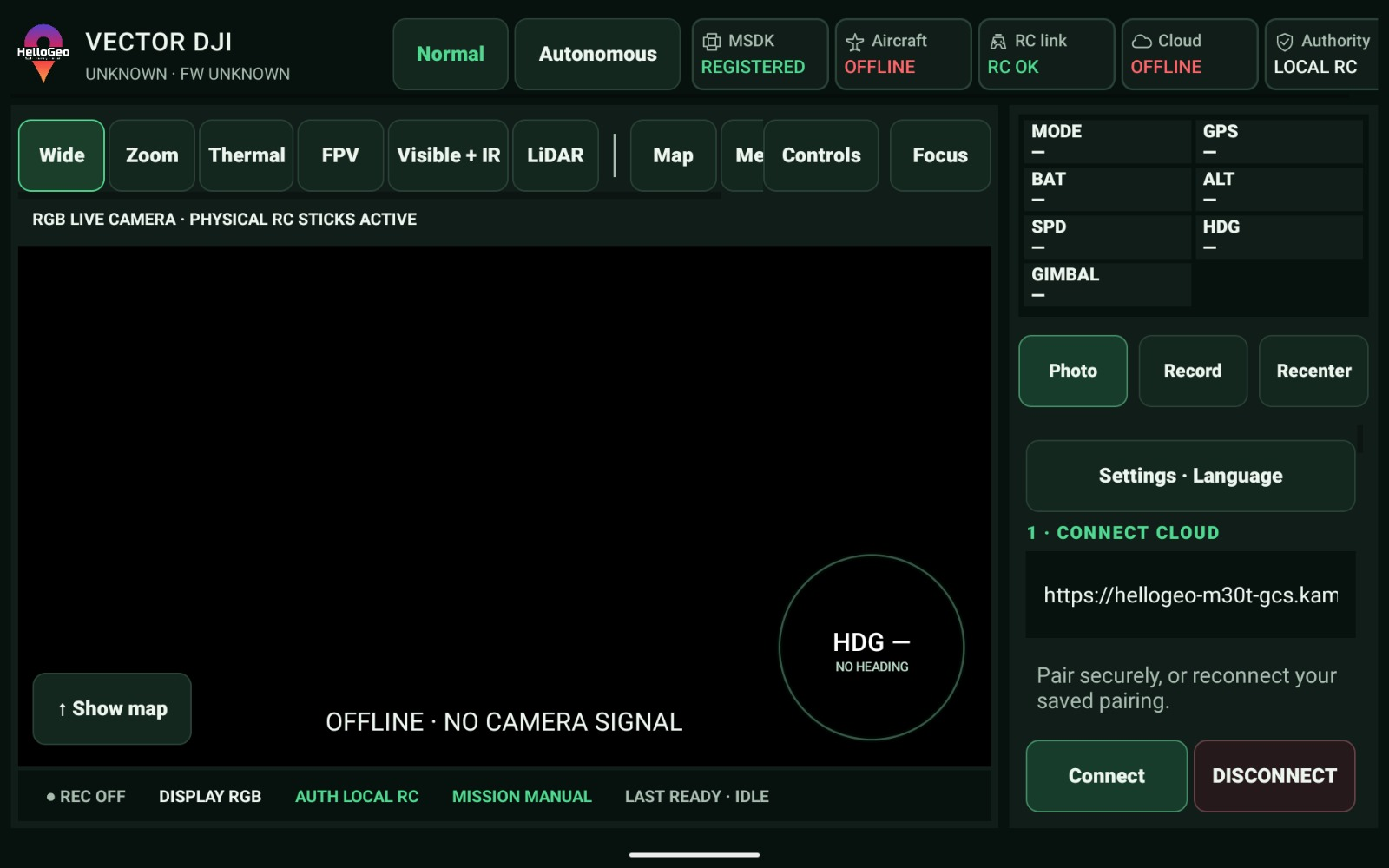Select the Zoom camera tab
Image resolution: width=1389 pixels, height=868 pixels.
[x=152, y=155]
